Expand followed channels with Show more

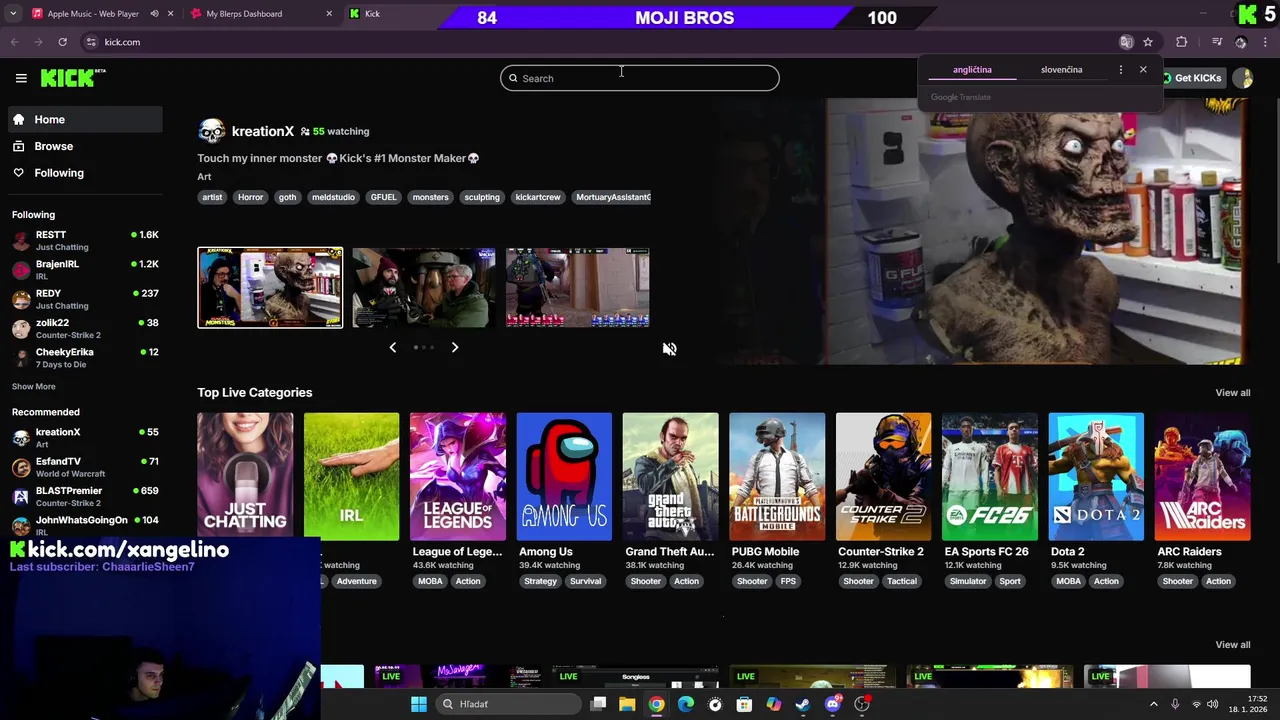click(34, 386)
